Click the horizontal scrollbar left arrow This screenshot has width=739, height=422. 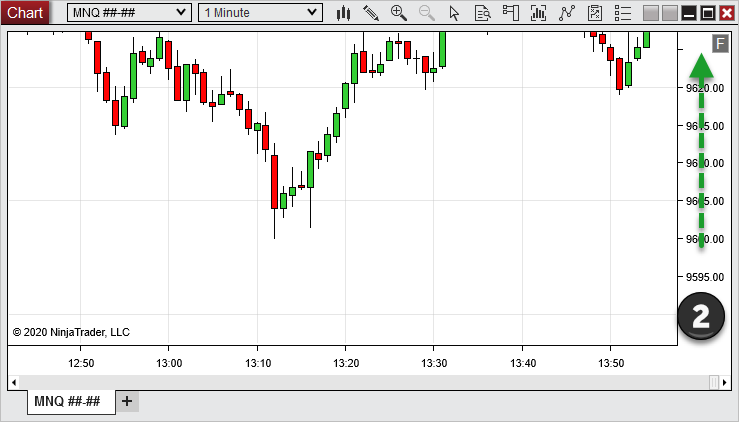point(13,382)
